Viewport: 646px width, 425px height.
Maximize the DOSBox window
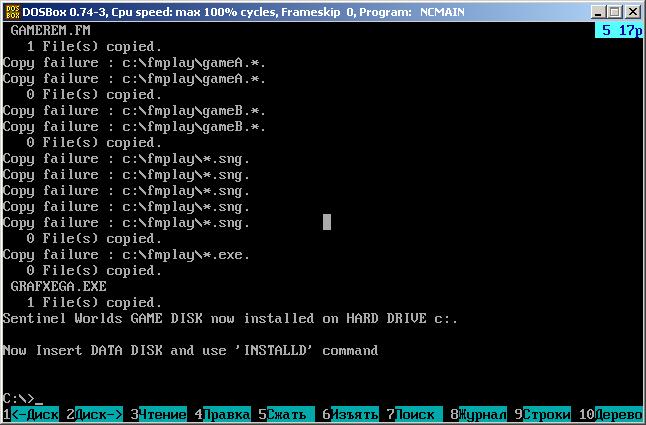click(x=614, y=12)
